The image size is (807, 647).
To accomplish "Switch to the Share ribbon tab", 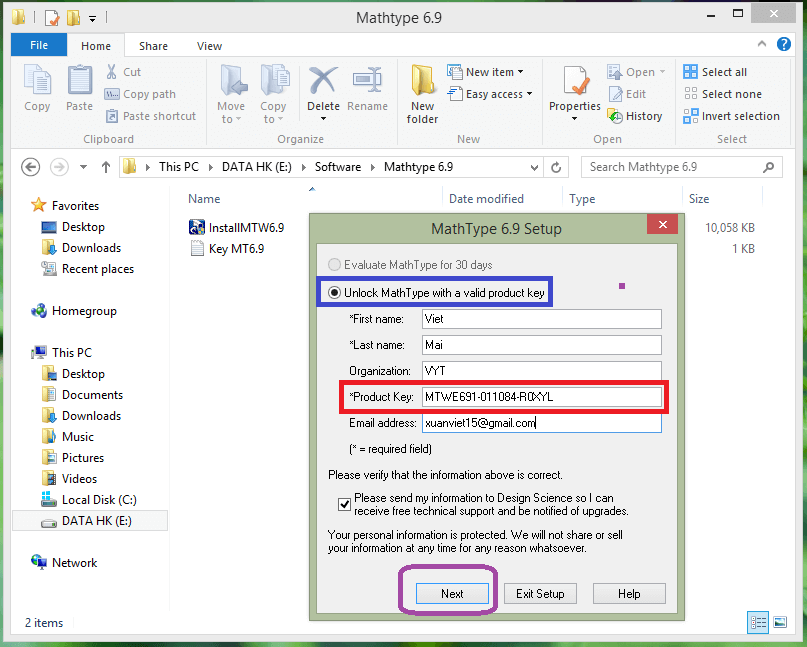I will (153, 46).
